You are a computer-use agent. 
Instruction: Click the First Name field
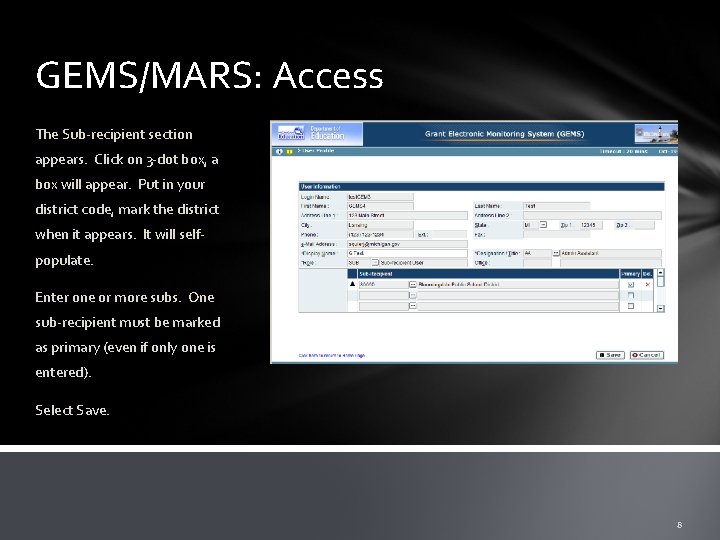380,206
